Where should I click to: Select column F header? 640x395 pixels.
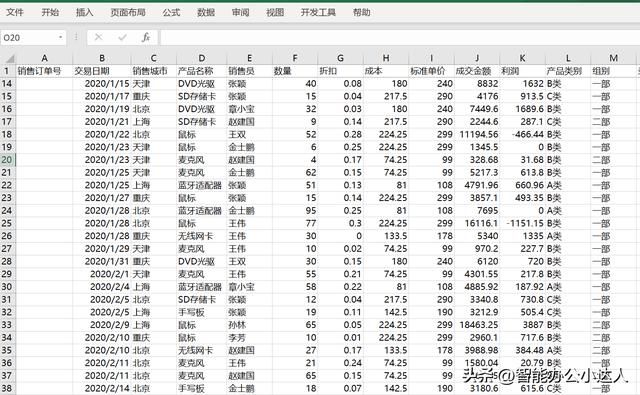point(295,58)
